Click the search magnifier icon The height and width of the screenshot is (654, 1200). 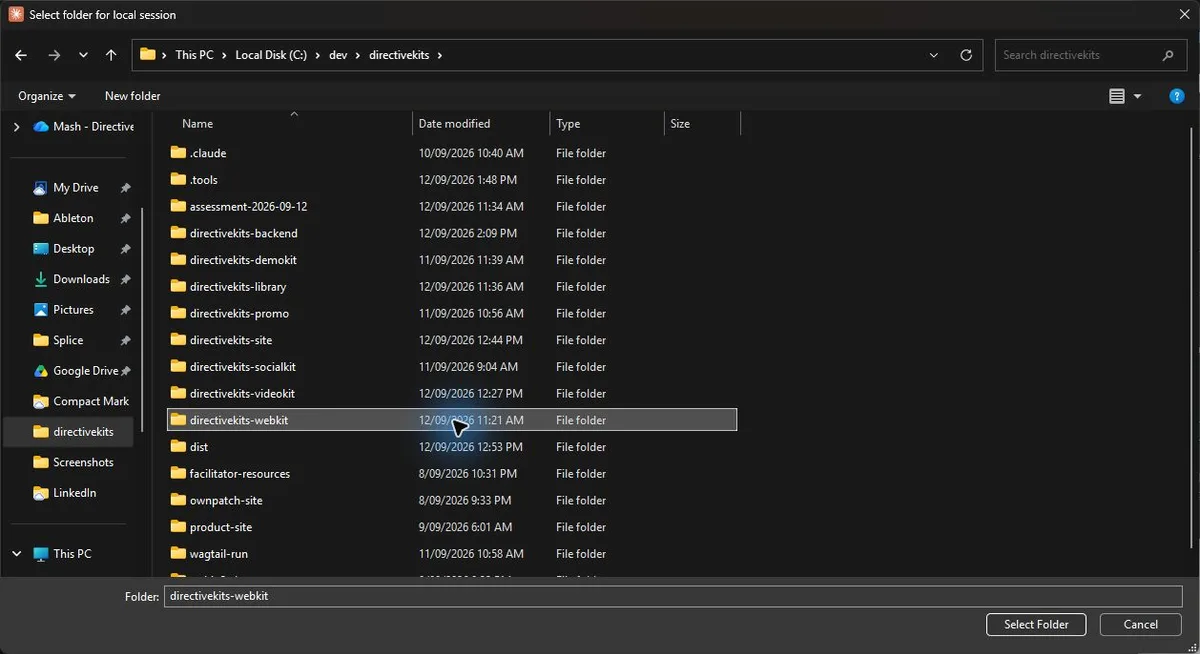[1168, 55]
